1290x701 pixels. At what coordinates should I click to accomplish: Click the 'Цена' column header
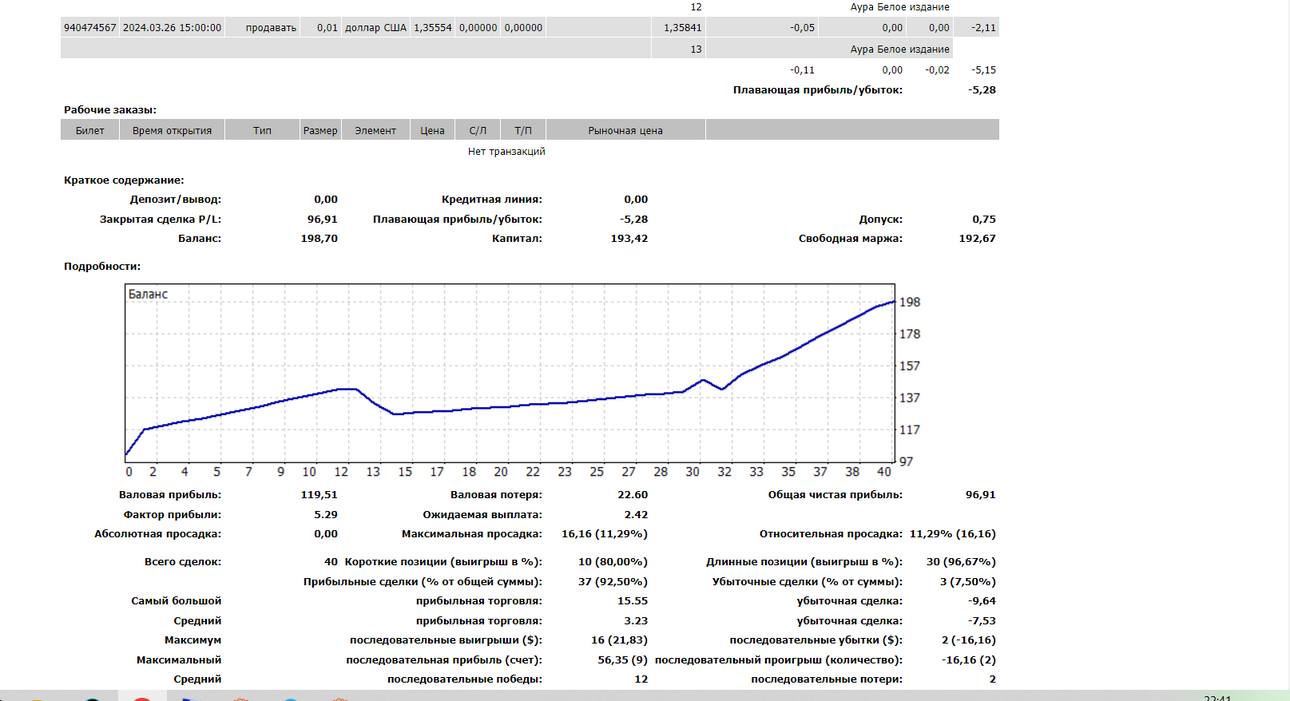click(x=433, y=130)
